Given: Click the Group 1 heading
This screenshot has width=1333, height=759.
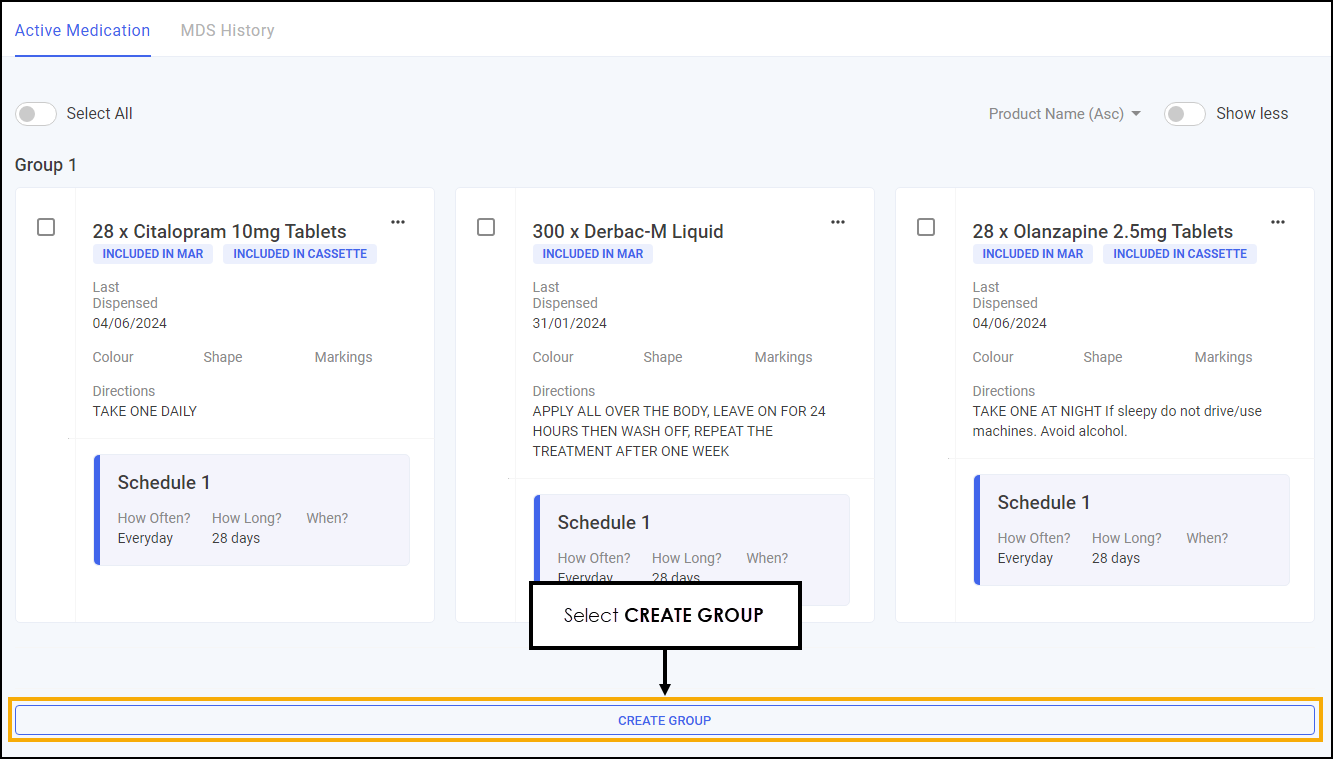Looking at the screenshot, I should pos(46,165).
